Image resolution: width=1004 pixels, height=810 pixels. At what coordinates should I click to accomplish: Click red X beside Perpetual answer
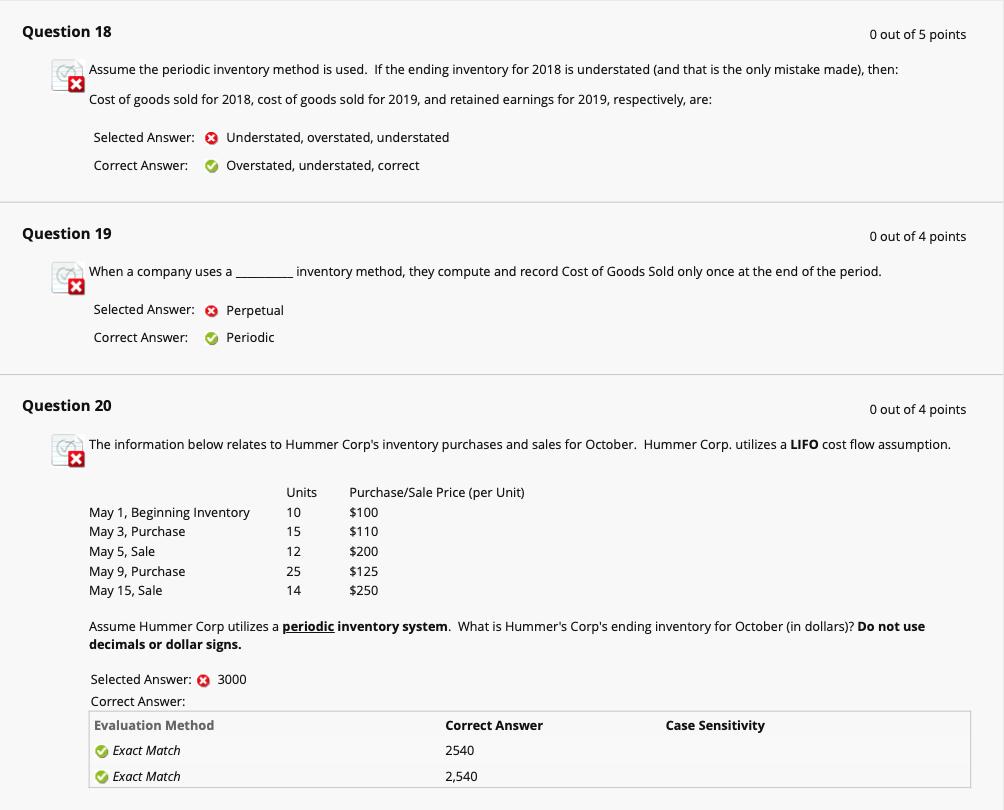[x=211, y=311]
